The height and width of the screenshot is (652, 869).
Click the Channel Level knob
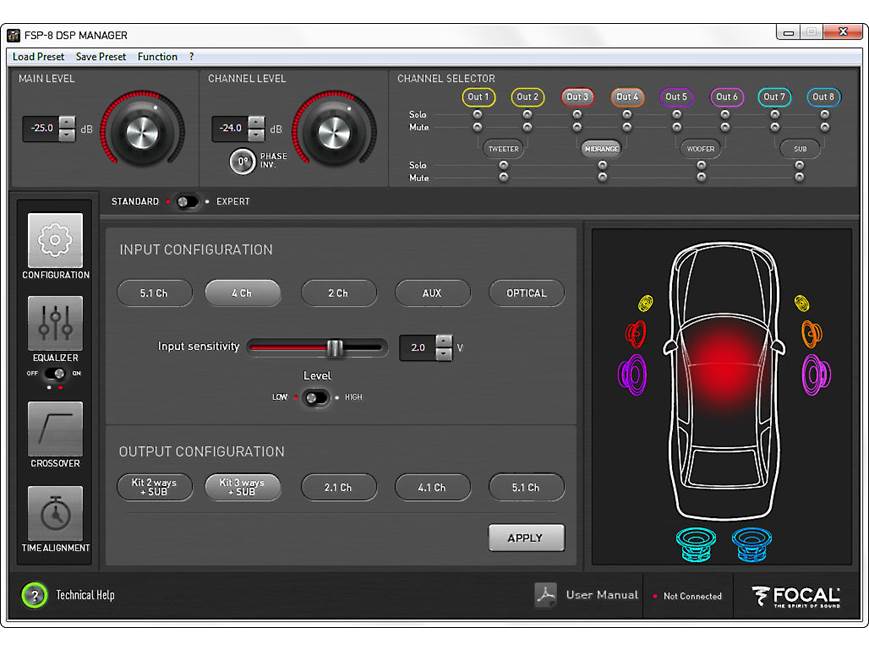coord(334,132)
